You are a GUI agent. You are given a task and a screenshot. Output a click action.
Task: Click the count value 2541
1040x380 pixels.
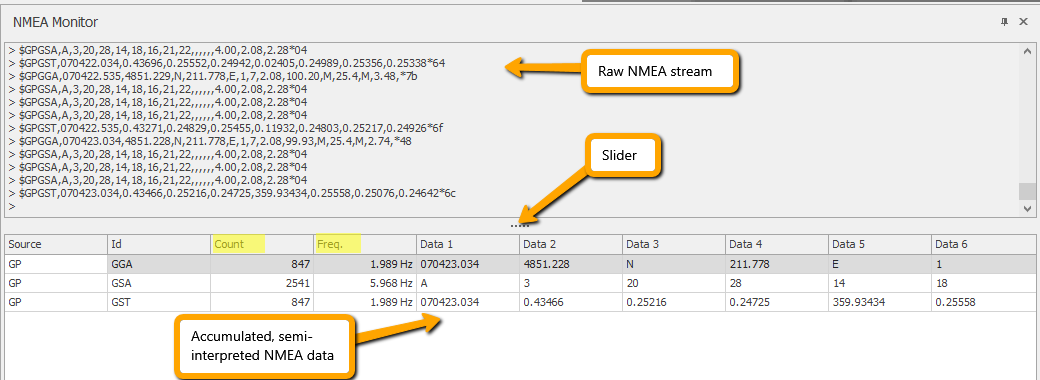[262, 283]
